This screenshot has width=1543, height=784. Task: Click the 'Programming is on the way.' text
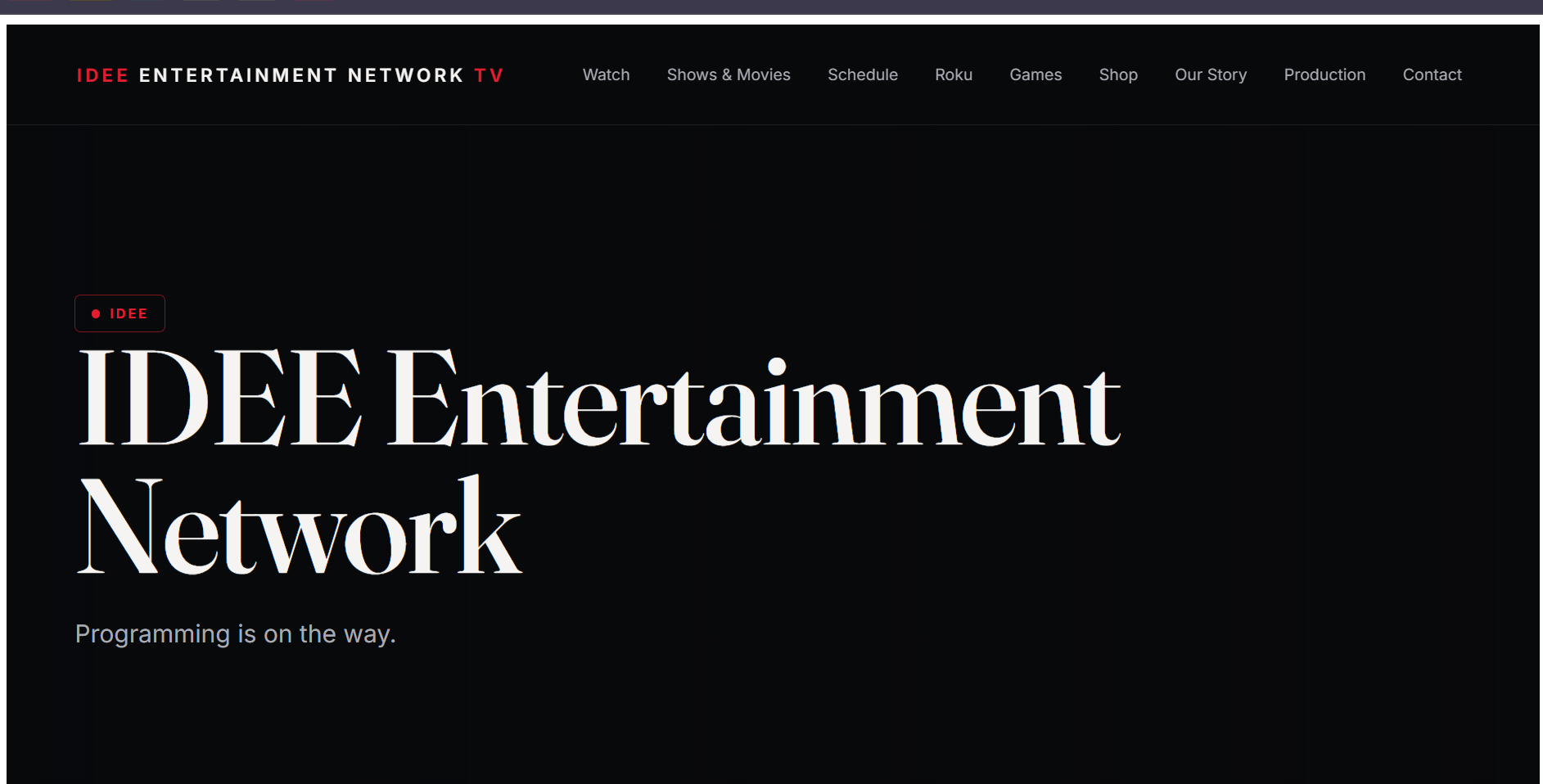[236, 634]
